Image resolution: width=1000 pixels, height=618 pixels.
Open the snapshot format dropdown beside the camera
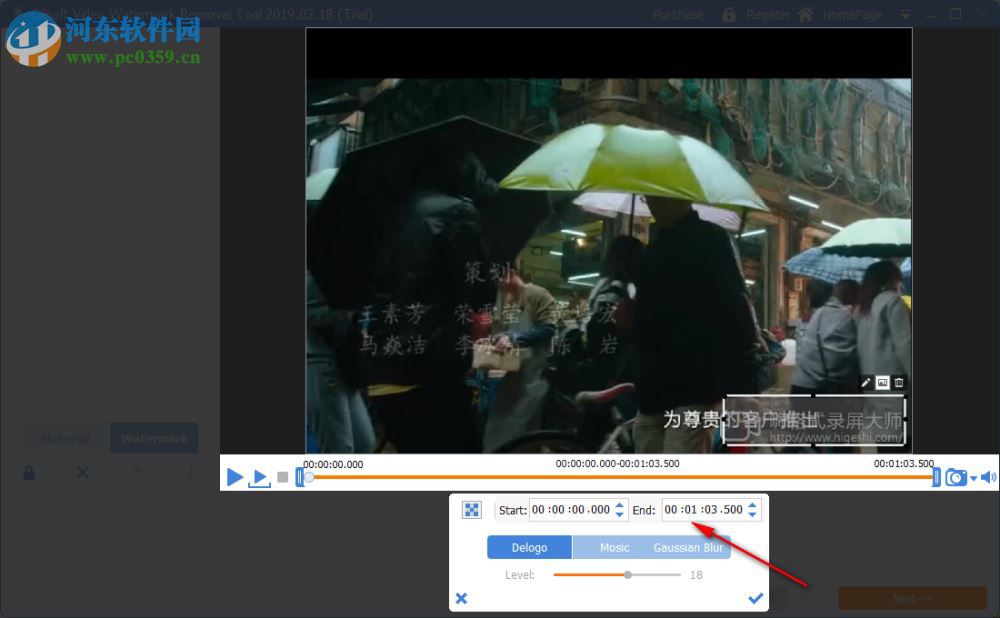tap(973, 478)
